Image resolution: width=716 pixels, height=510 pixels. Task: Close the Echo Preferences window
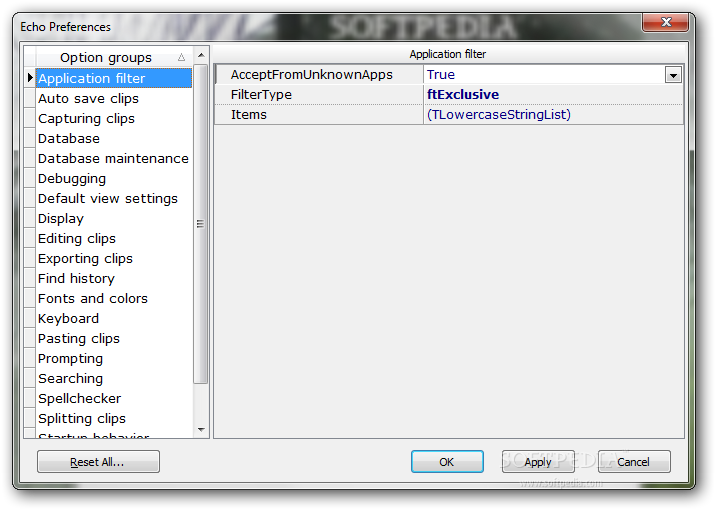[x=665, y=22]
